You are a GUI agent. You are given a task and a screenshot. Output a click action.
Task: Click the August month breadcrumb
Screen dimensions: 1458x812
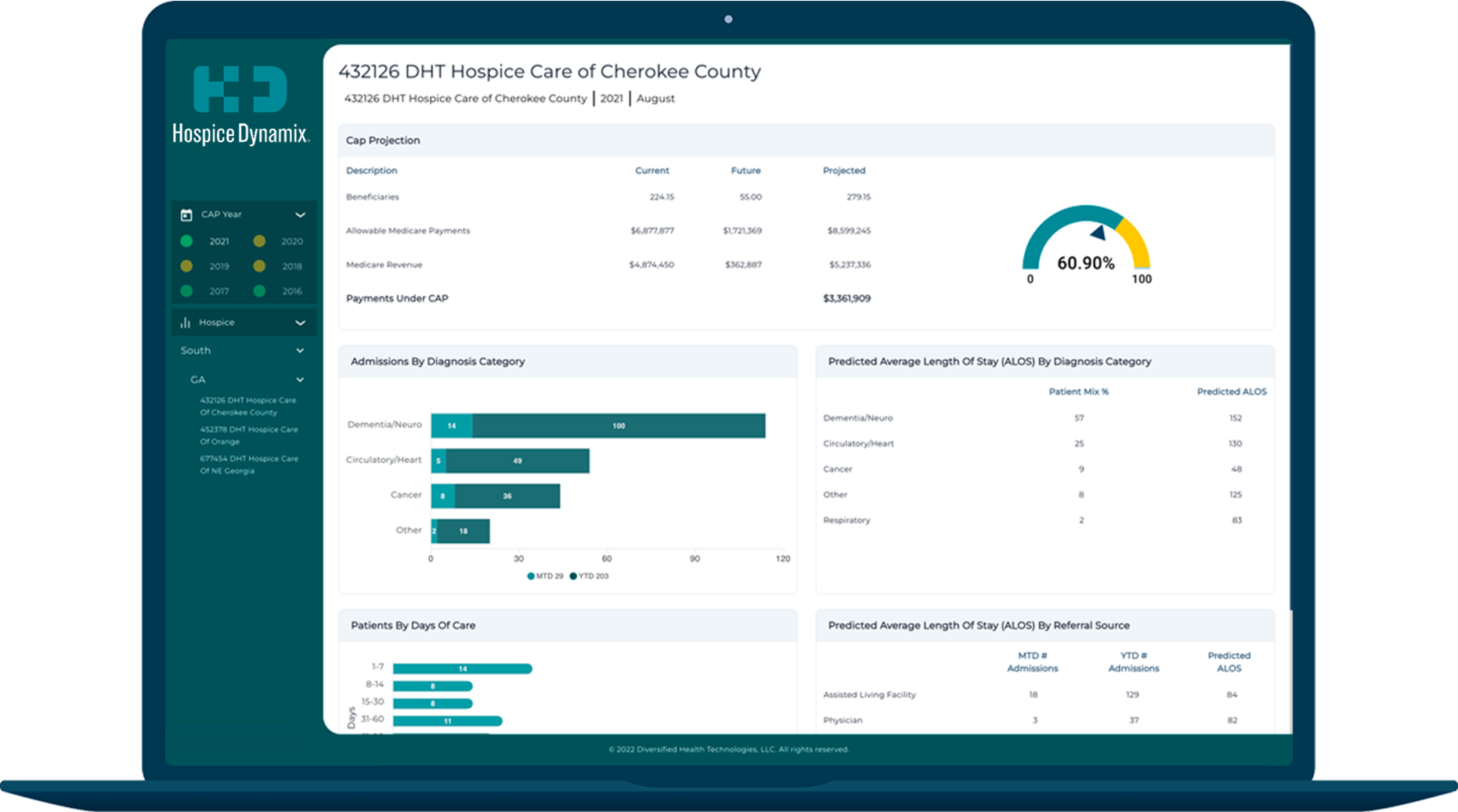coord(655,99)
